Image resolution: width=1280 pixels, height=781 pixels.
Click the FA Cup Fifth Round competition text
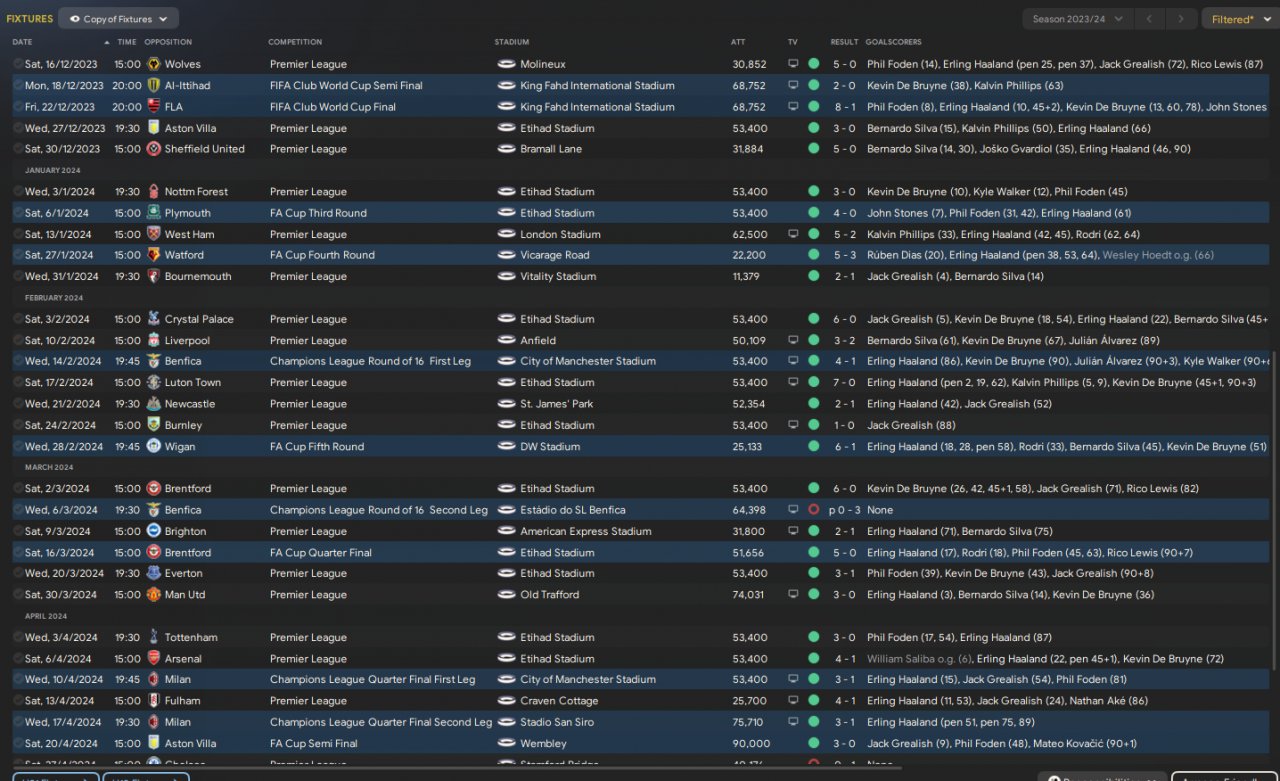click(x=317, y=447)
